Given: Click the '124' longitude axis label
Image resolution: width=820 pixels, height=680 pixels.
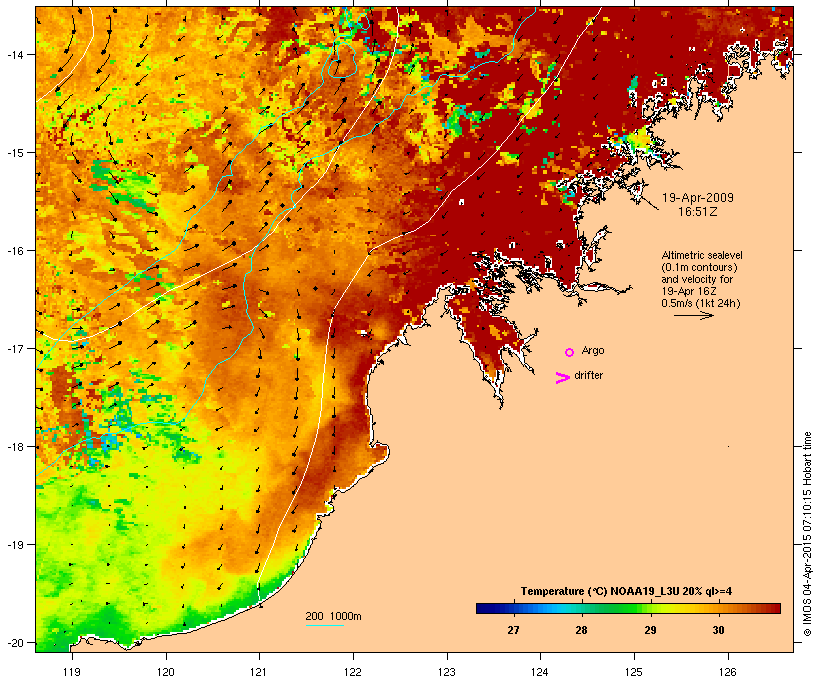Looking at the screenshot, I should [540, 672].
